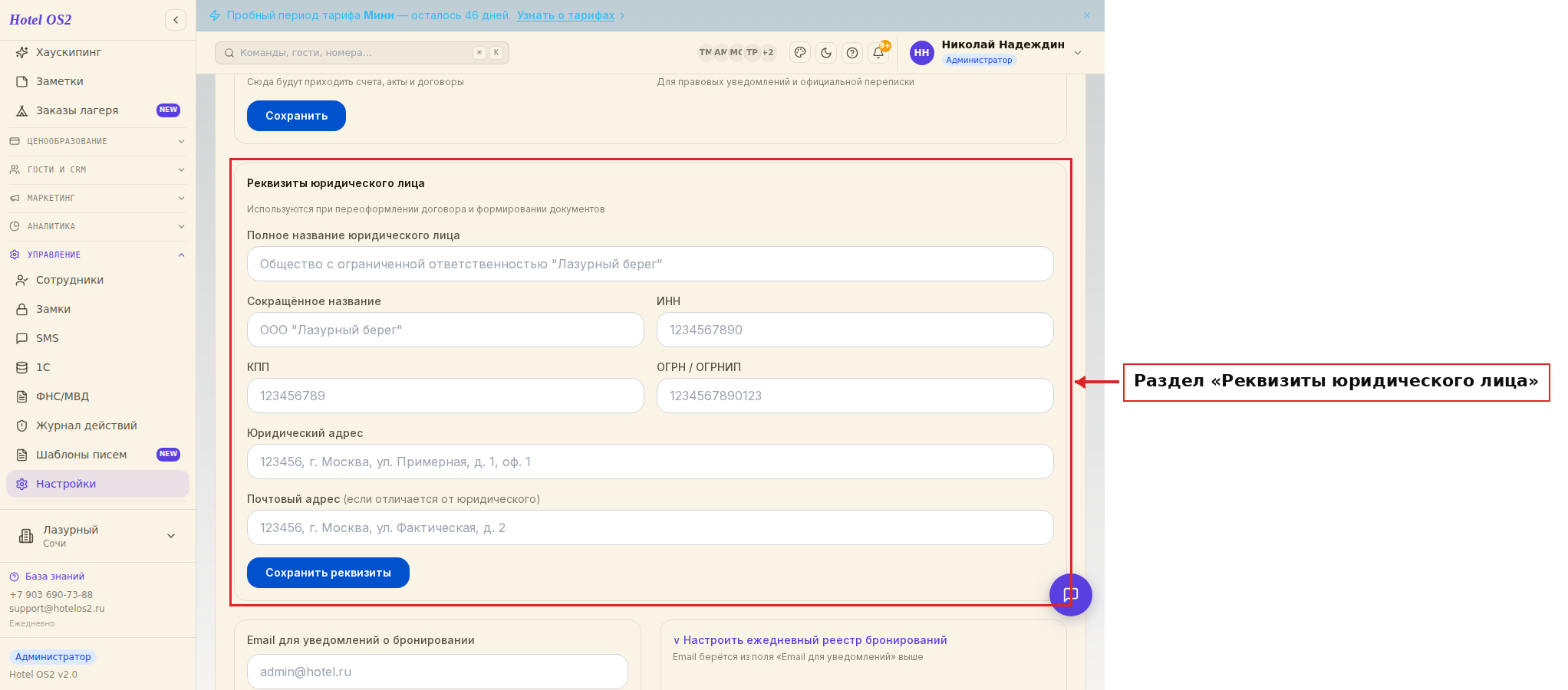Open the Лазурный hotel selector dropdown
The width and height of the screenshot is (1568, 690).
pos(97,536)
